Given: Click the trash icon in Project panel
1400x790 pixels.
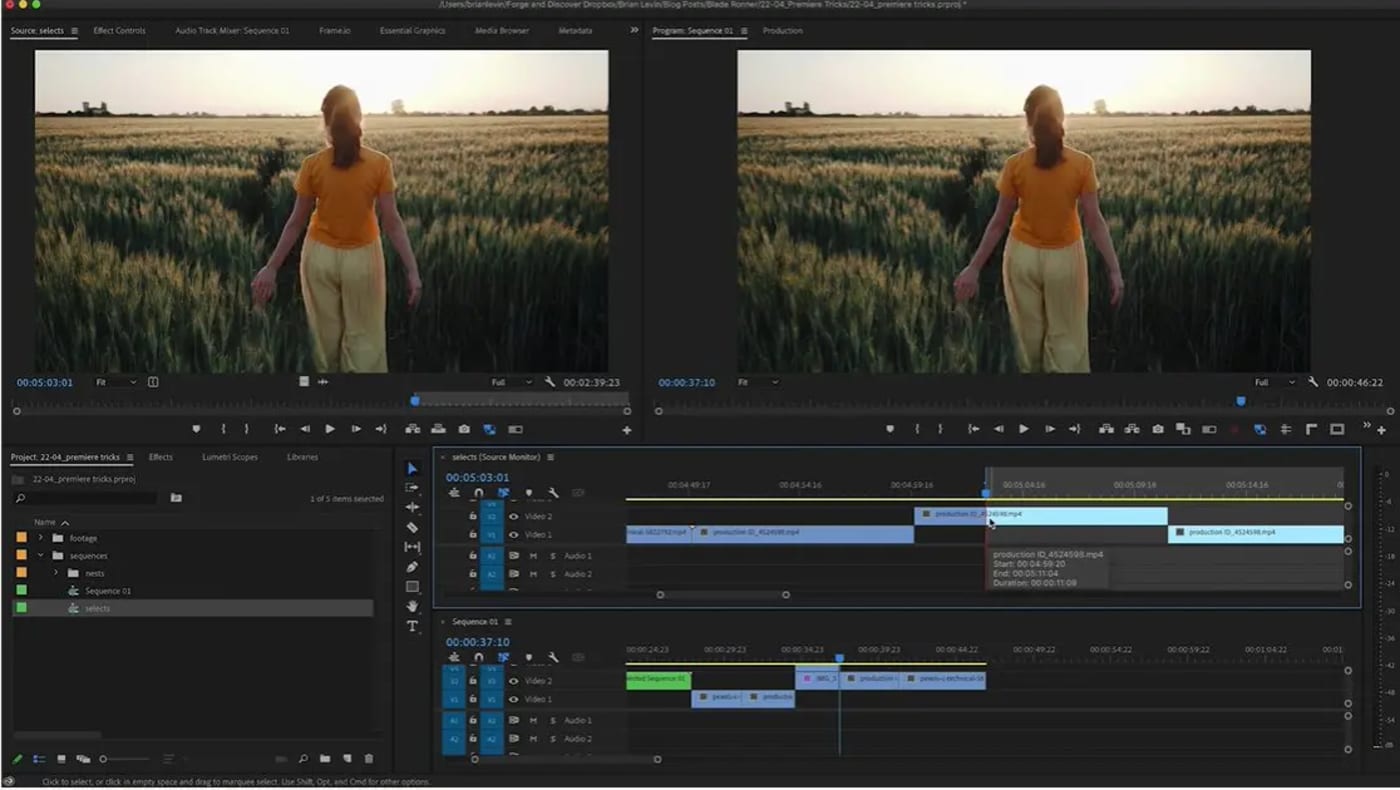Looking at the screenshot, I should (x=368, y=759).
